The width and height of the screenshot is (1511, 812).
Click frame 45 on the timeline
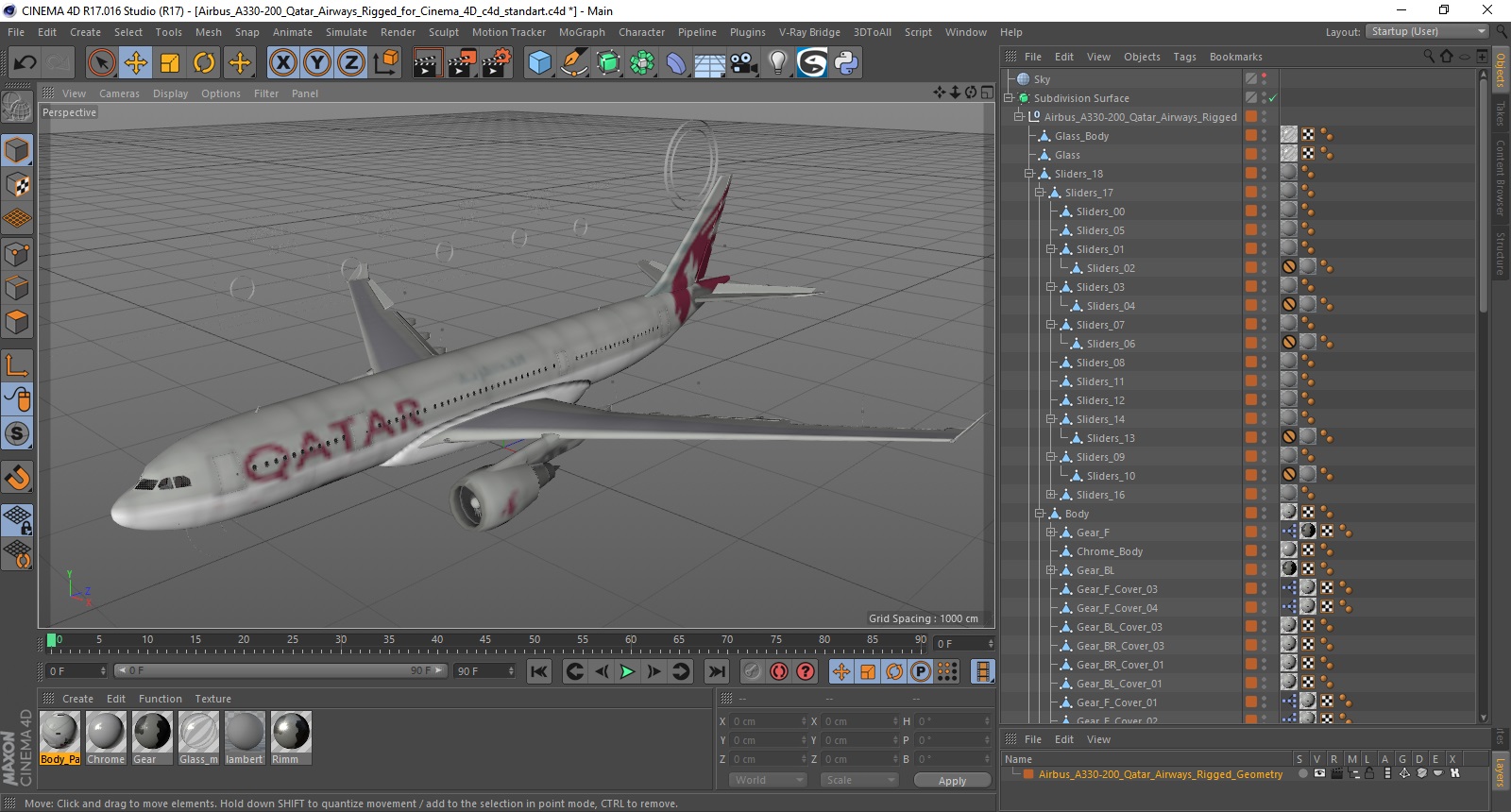coord(485,640)
